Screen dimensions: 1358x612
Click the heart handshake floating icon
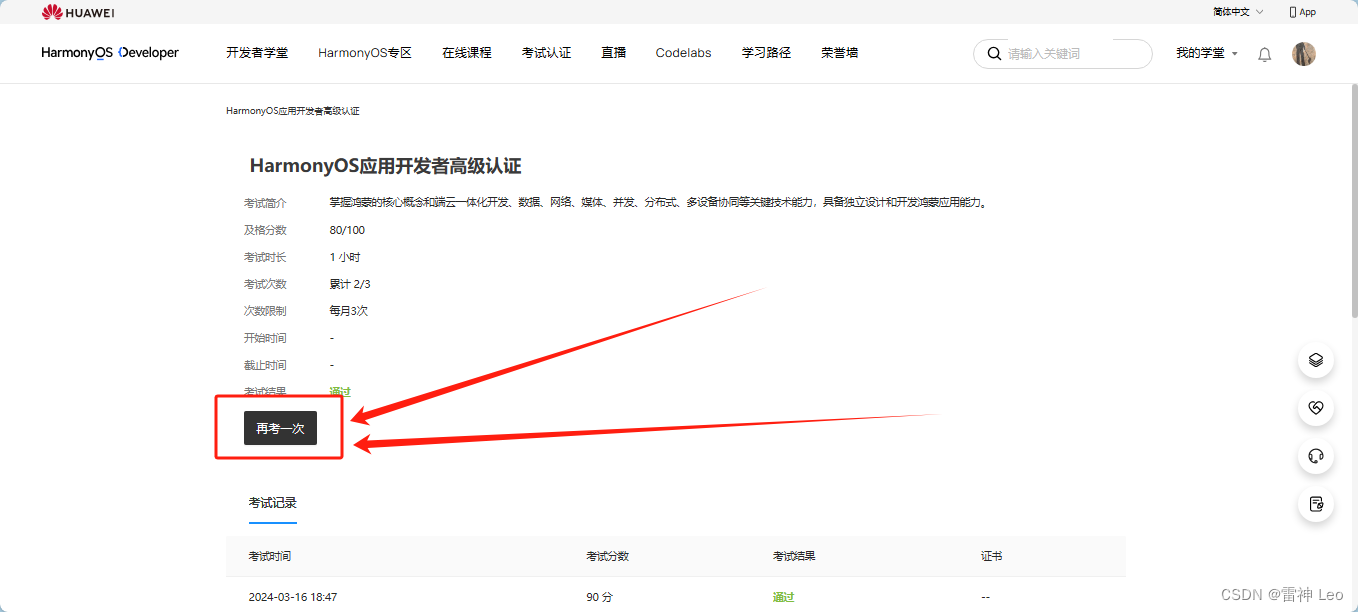1316,408
